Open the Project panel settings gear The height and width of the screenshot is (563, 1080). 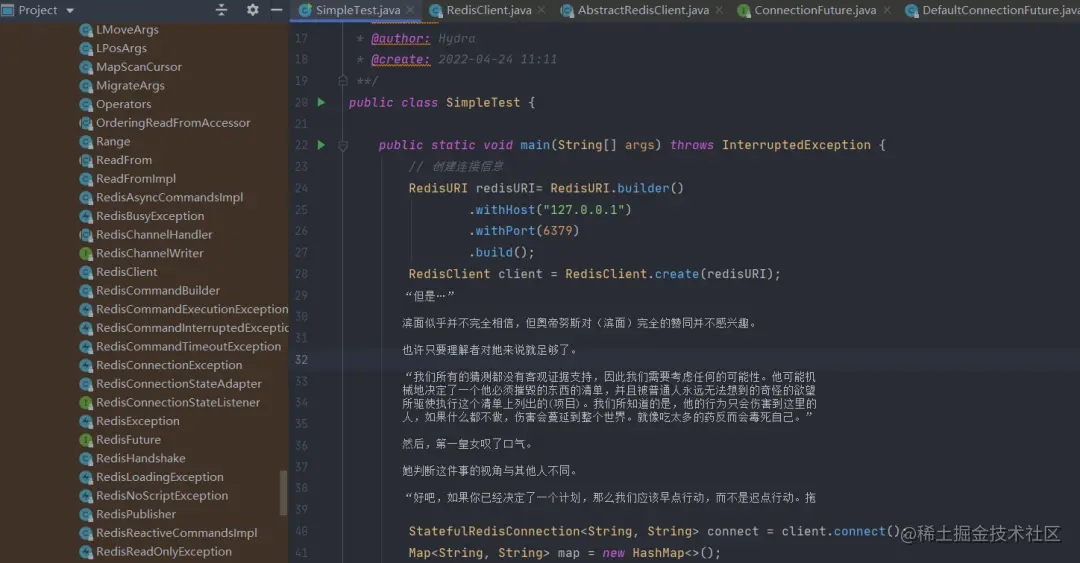pyautogui.click(x=253, y=10)
